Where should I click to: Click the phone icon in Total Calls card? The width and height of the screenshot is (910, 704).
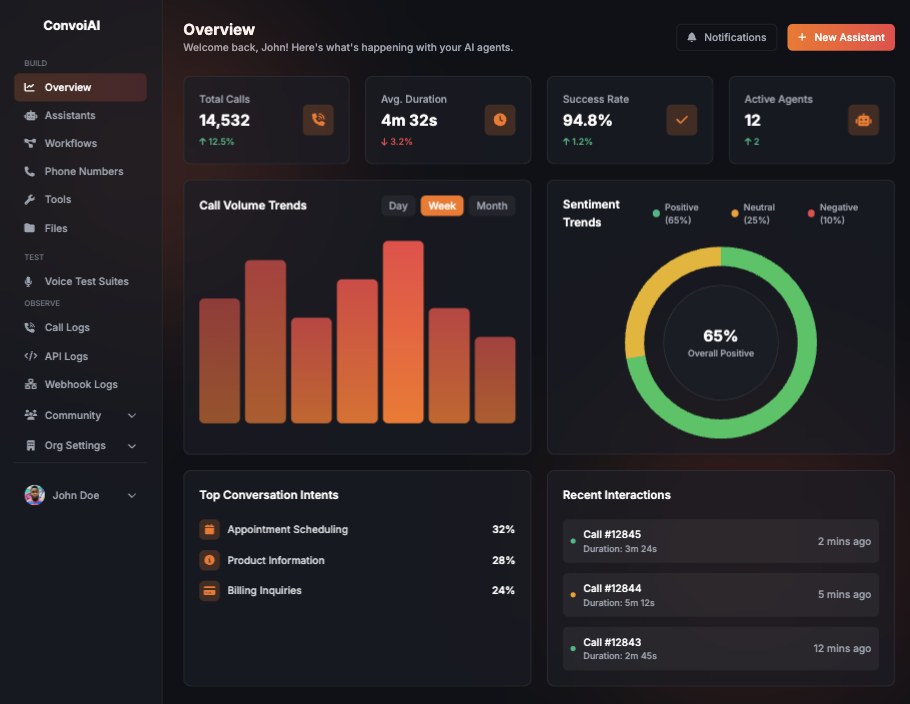[x=318, y=120]
